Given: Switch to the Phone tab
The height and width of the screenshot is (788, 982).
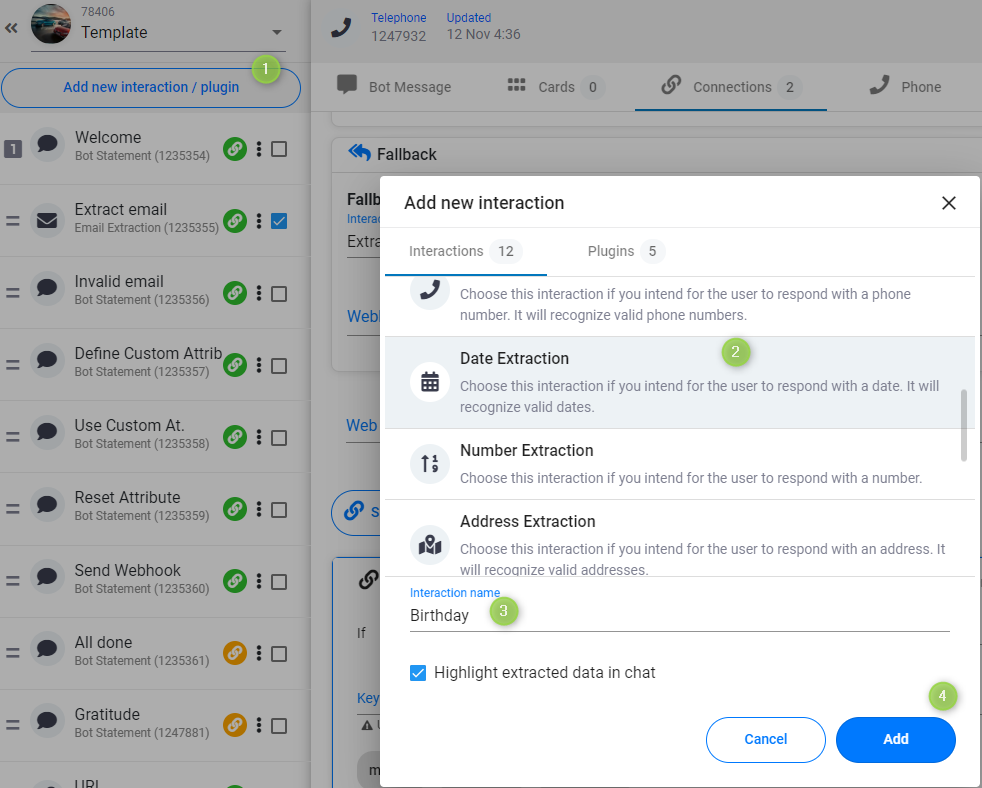Looking at the screenshot, I should tap(905, 86).
